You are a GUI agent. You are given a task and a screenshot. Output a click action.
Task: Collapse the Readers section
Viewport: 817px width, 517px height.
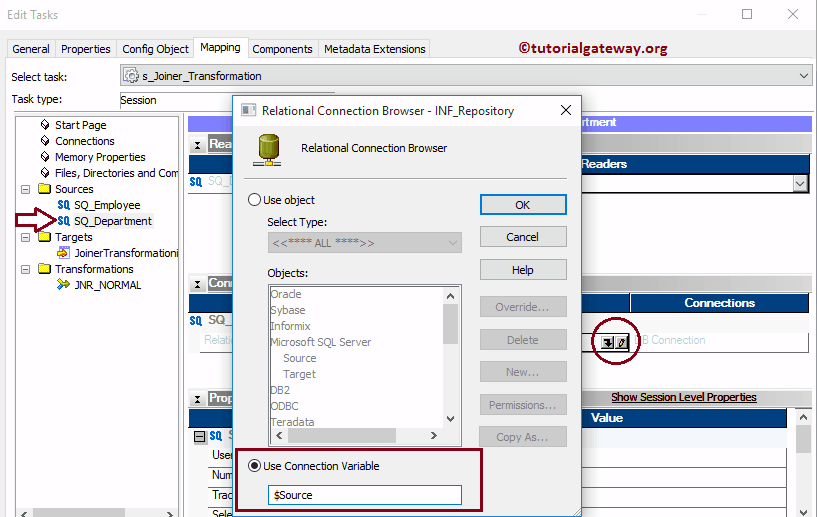coord(197,145)
